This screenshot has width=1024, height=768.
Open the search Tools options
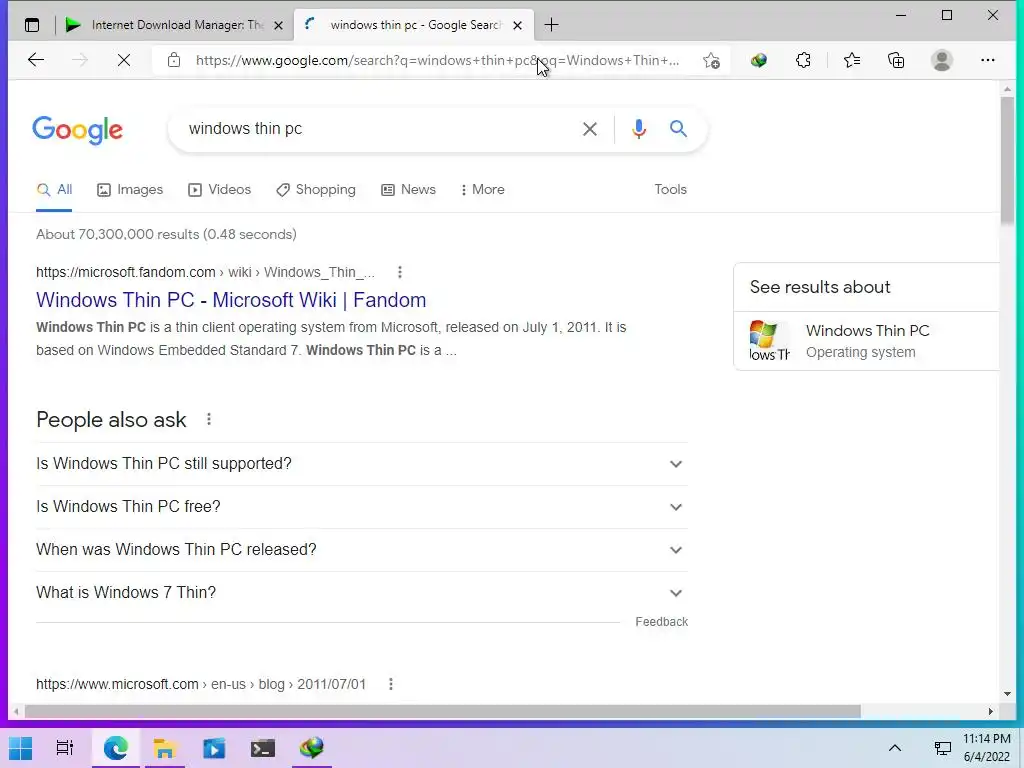(x=671, y=189)
